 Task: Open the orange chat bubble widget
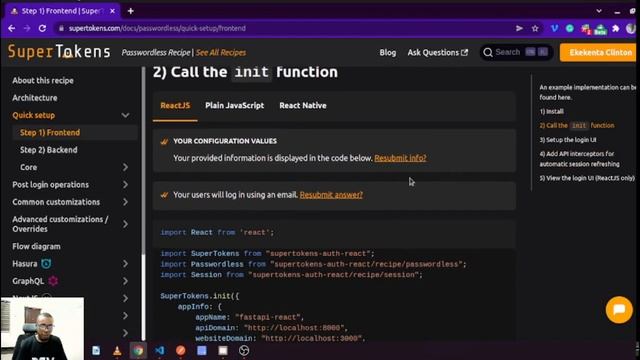[619, 310]
